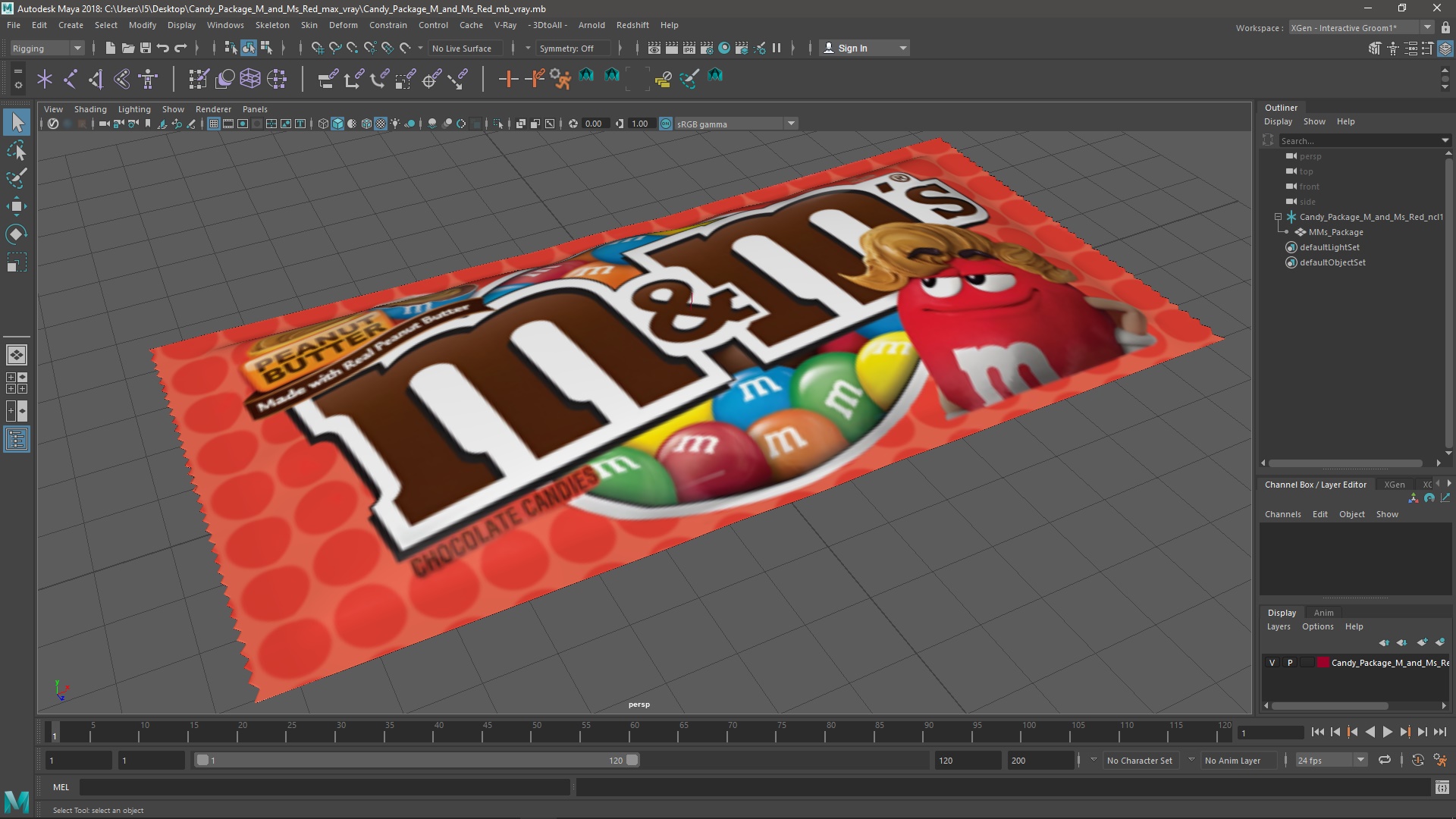Toggle Select by Hierarchy mode
This screenshot has height=819, width=1456.
[231, 48]
